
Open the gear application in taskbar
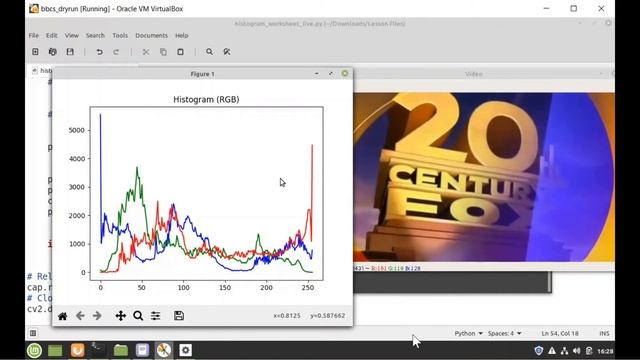185,350
